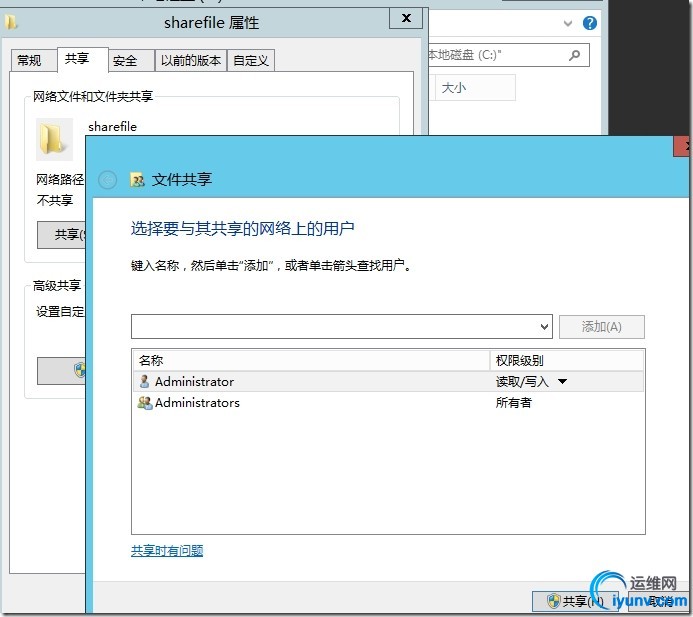Click the back arrow in File Sharing wizard
693x617 pixels.
[x=107, y=180]
